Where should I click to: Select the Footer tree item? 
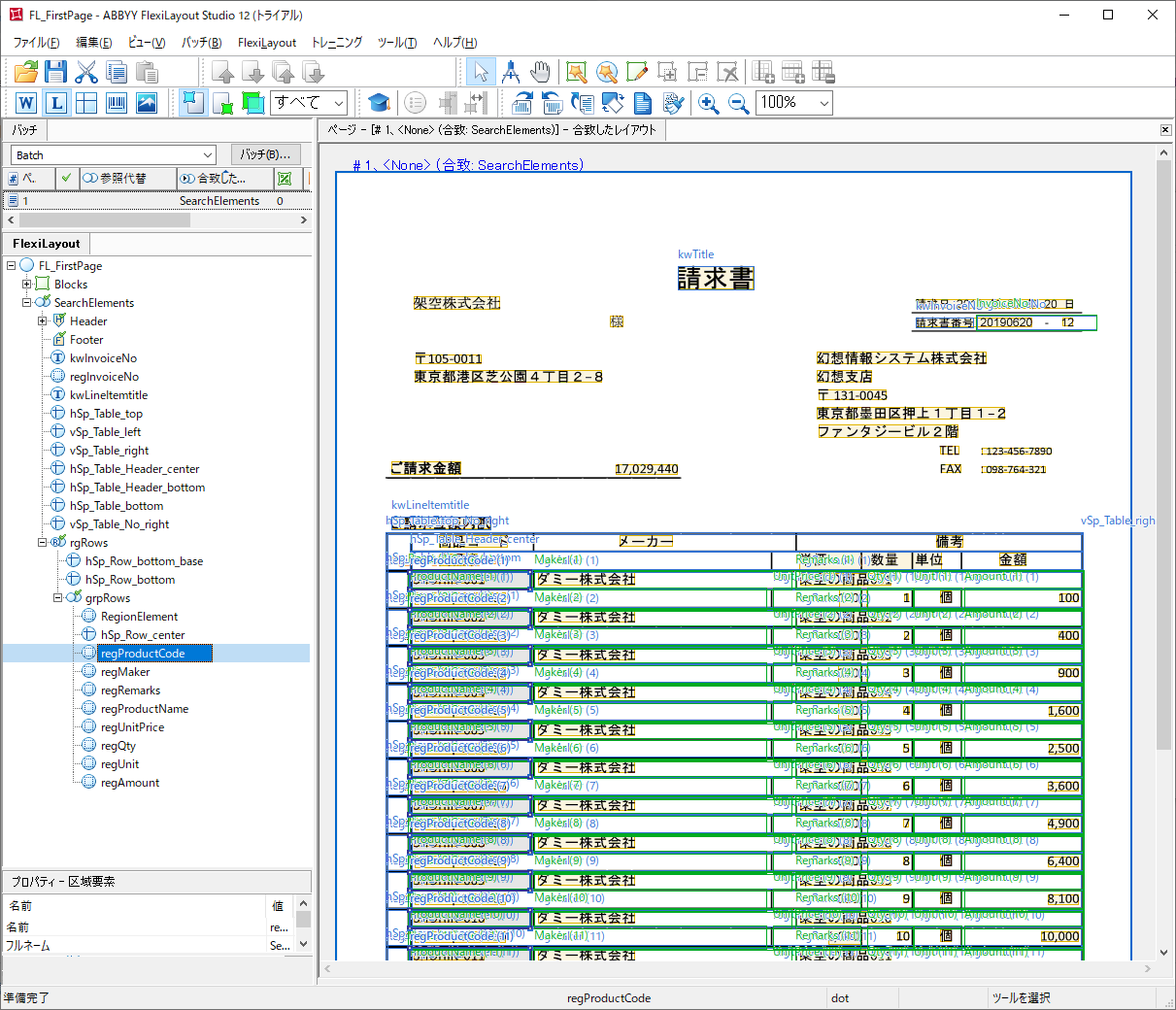tap(86, 339)
